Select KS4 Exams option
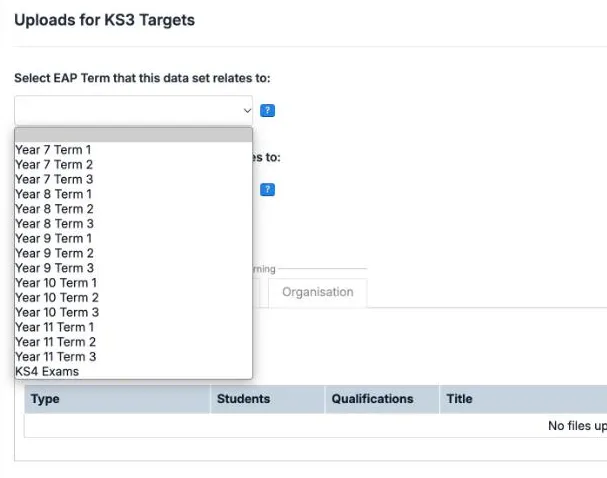The width and height of the screenshot is (607, 478). pos(134,372)
